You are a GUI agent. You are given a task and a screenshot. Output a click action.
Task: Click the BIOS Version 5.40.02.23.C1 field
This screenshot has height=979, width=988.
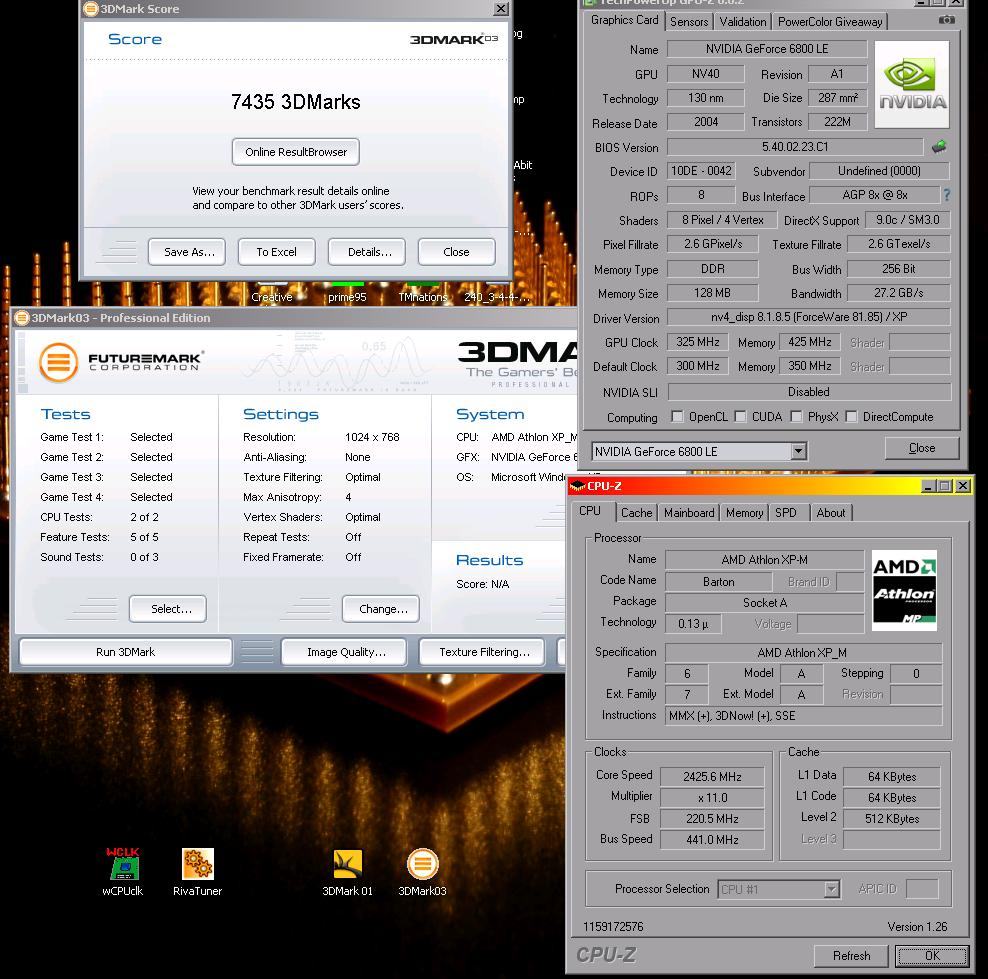(795, 147)
